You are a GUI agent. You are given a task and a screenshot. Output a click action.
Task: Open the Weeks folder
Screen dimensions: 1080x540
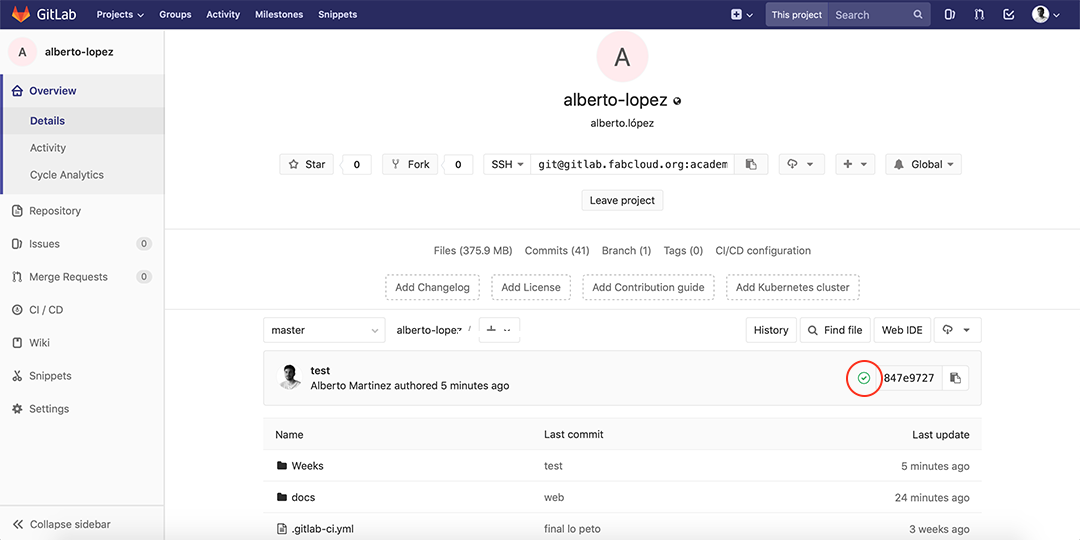pos(307,466)
